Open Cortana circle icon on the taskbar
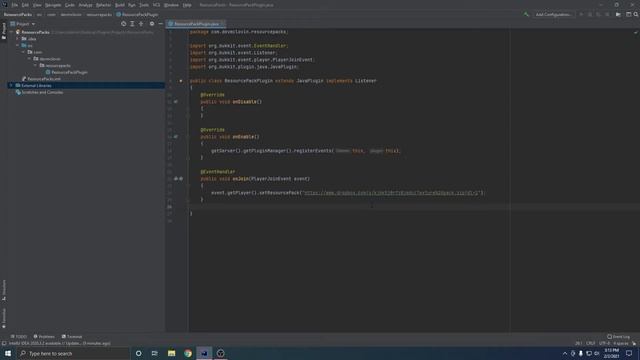This screenshot has width=640, height=360. click(x=139, y=353)
